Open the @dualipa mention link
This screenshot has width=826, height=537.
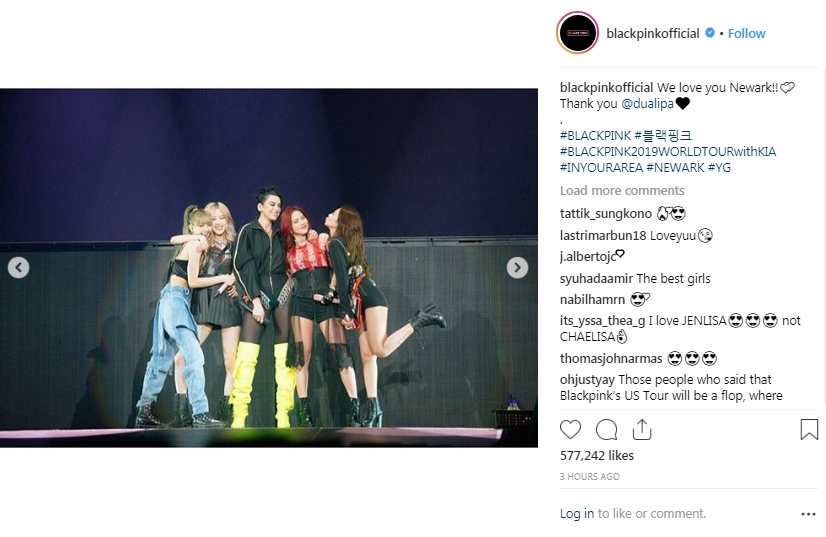click(647, 103)
